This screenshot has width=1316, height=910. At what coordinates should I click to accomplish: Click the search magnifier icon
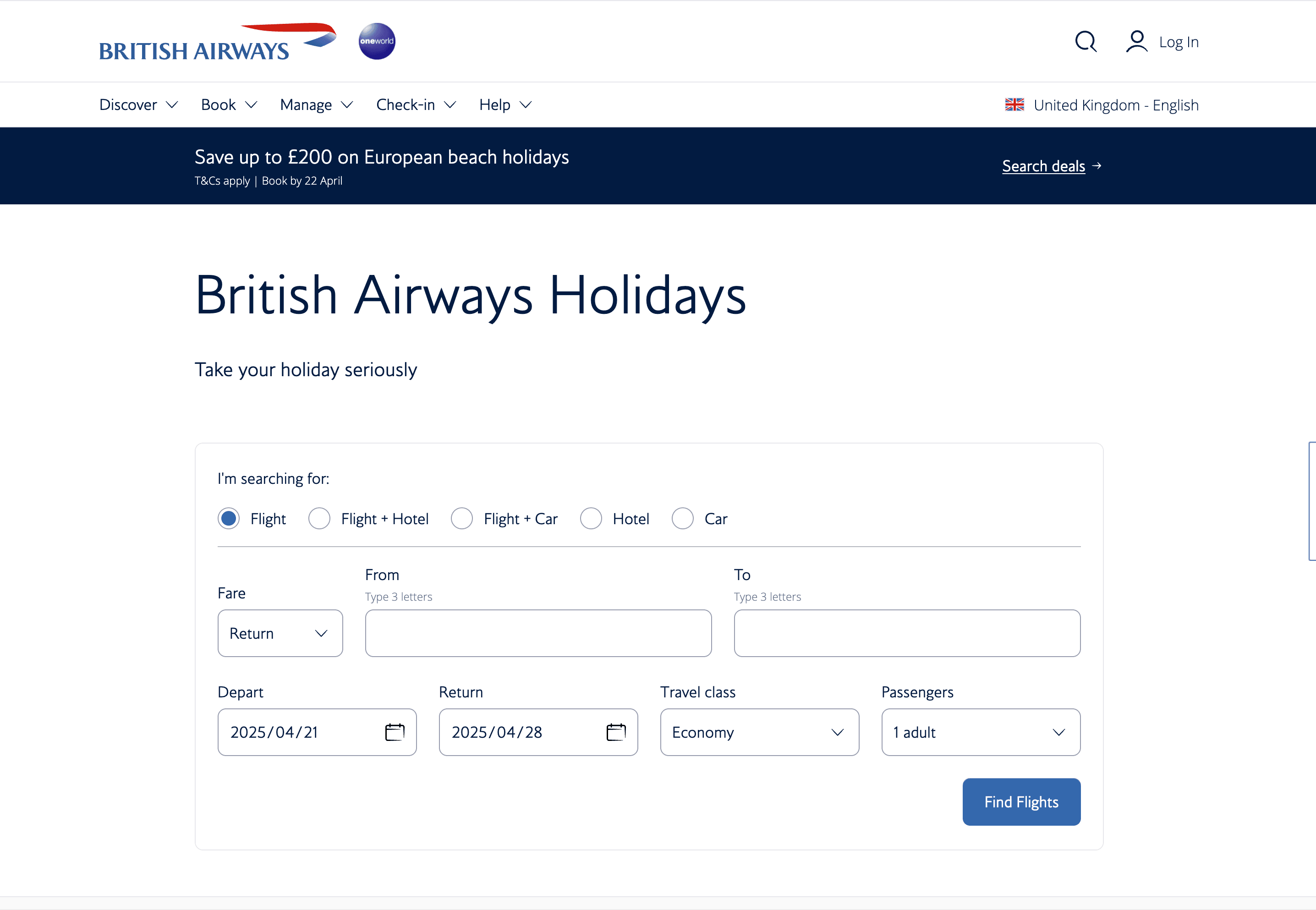(1086, 42)
